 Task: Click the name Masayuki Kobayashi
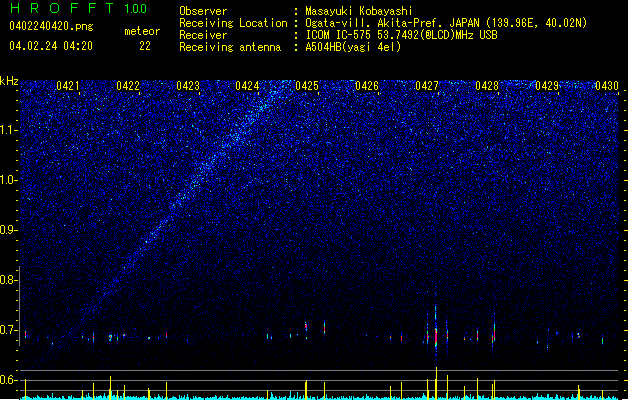[x=359, y=11]
